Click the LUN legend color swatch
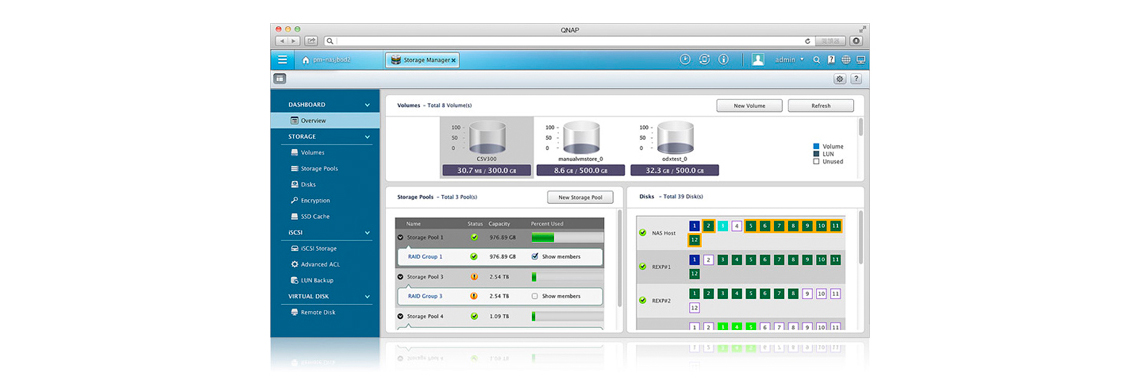The height and width of the screenshot is (380, 1140). click(816, 154)
